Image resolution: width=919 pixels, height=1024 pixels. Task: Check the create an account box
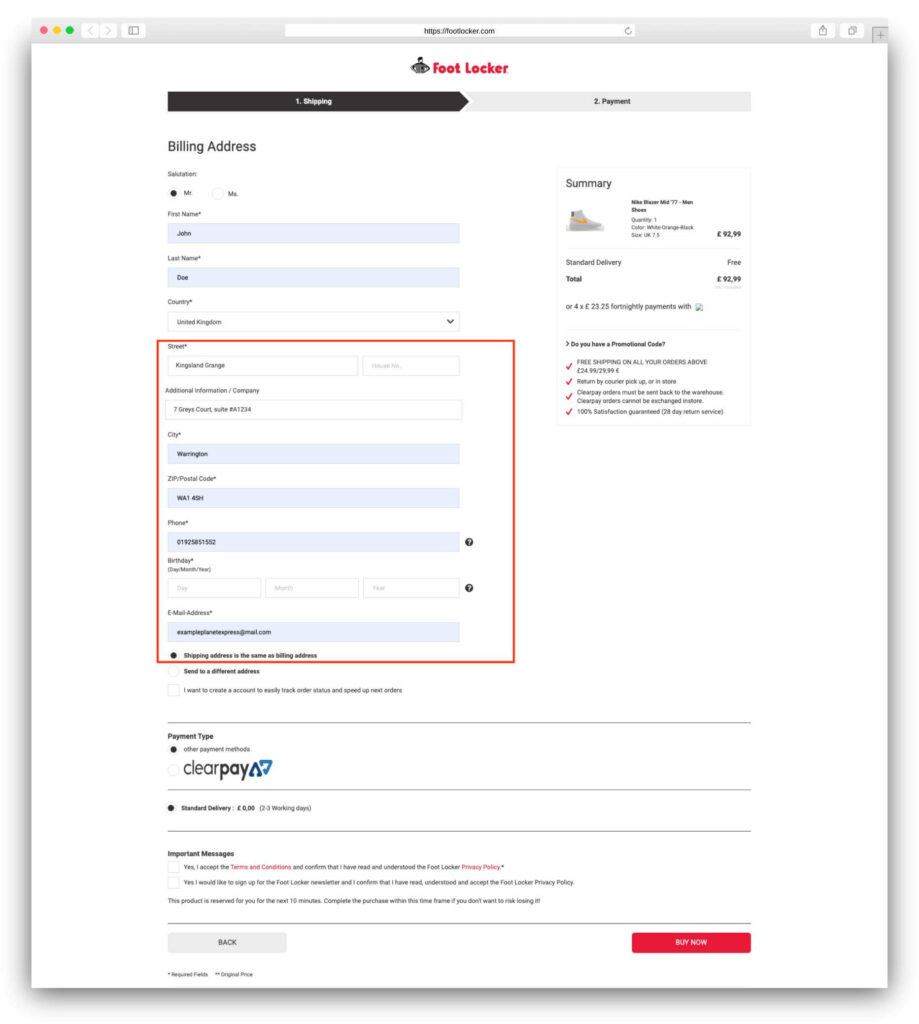click(173, 690)
